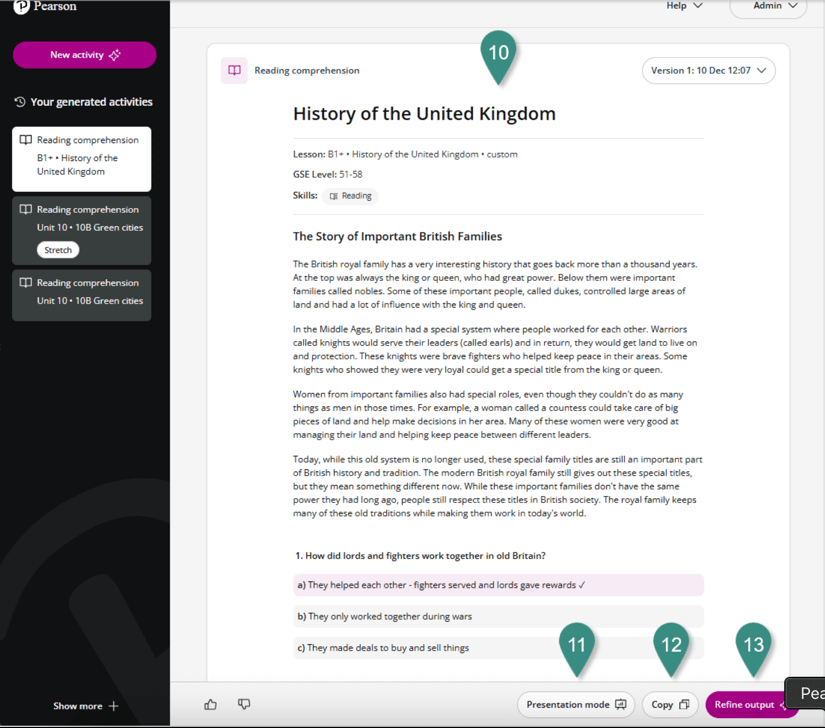825x728 pixels.
Task: Click the copy icon inside the Copy button
Action: pos(684,704)
